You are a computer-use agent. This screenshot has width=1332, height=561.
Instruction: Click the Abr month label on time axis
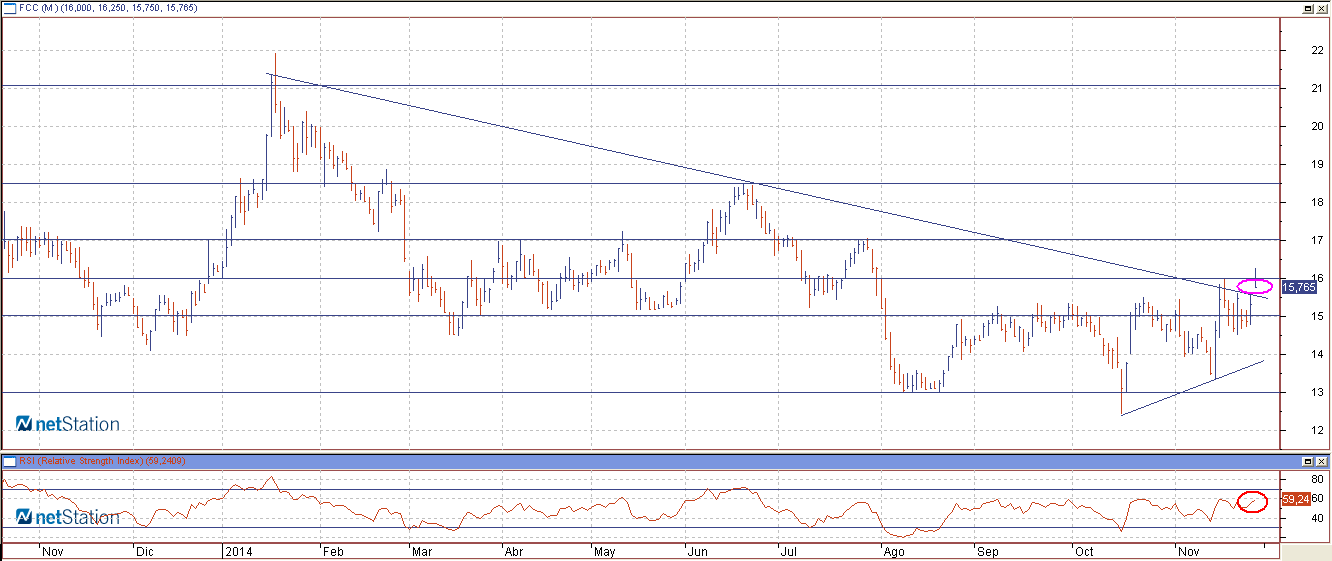pos(513,551)
